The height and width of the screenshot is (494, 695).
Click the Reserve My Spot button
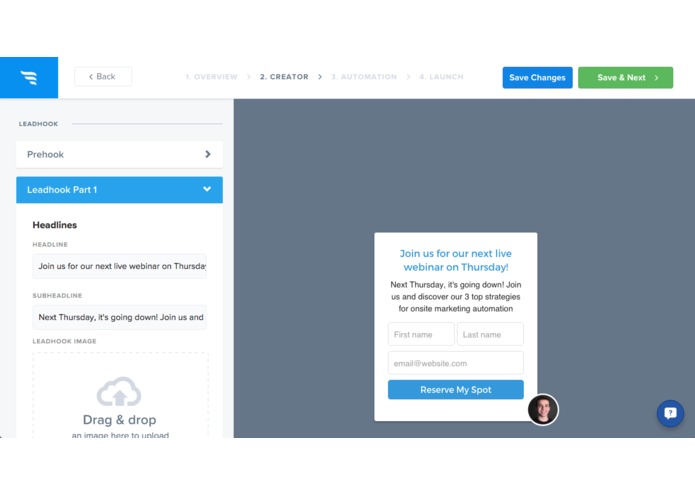tap(456, 389)
